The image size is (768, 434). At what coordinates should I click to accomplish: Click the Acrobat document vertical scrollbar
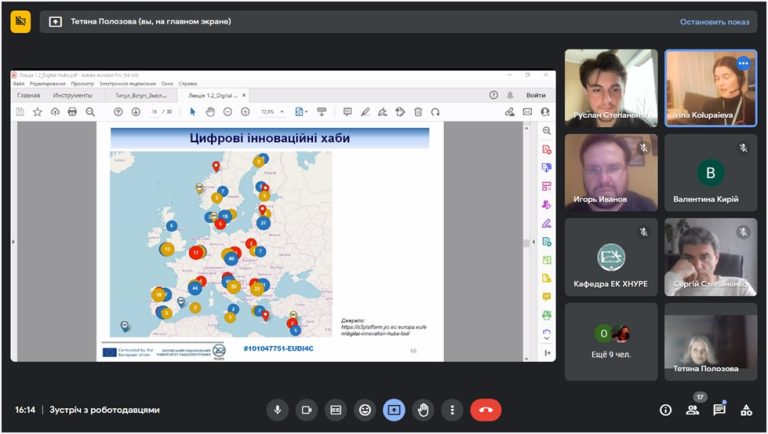tap(527, 242)
